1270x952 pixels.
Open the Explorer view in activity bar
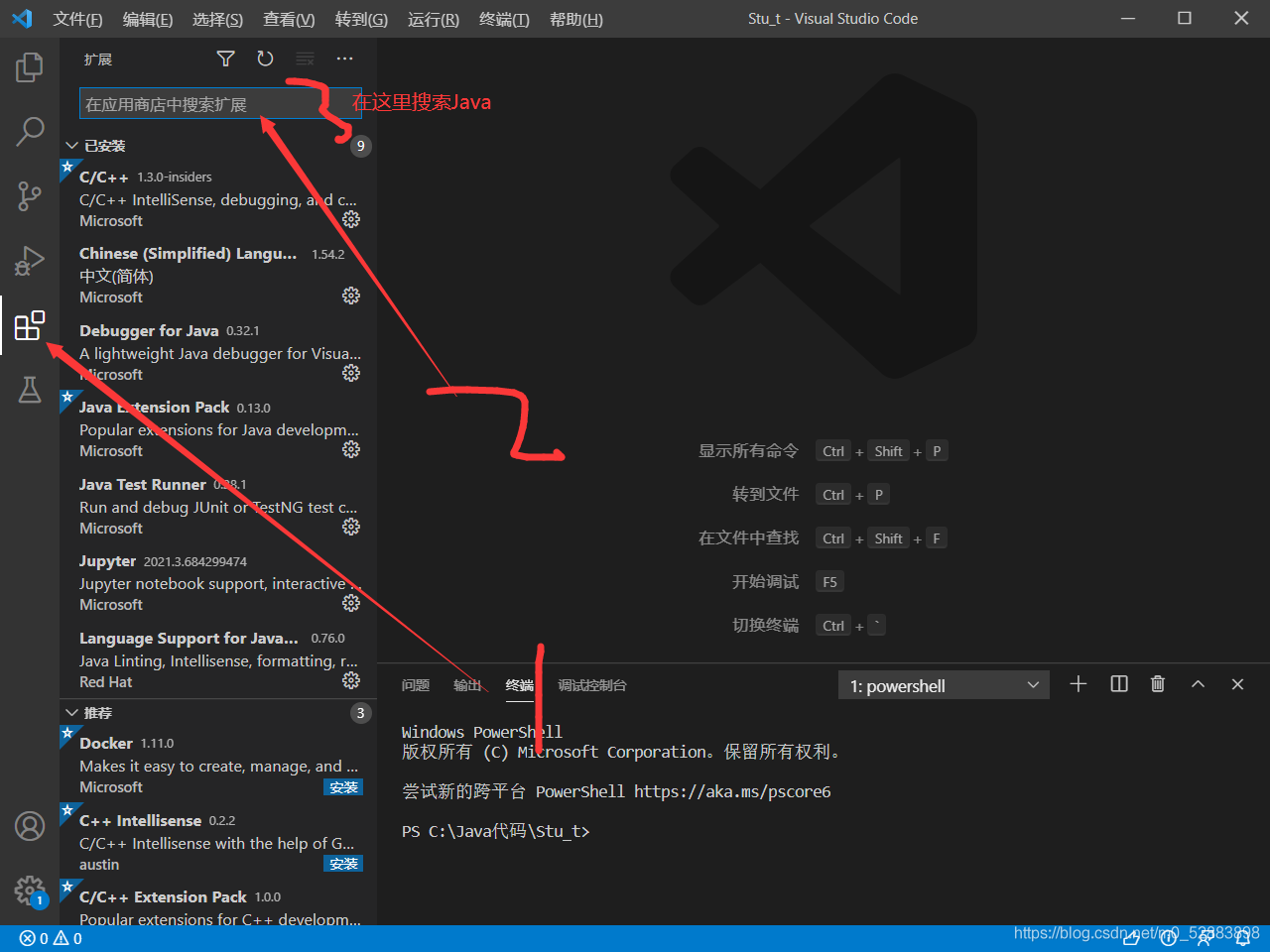point(30,67)
